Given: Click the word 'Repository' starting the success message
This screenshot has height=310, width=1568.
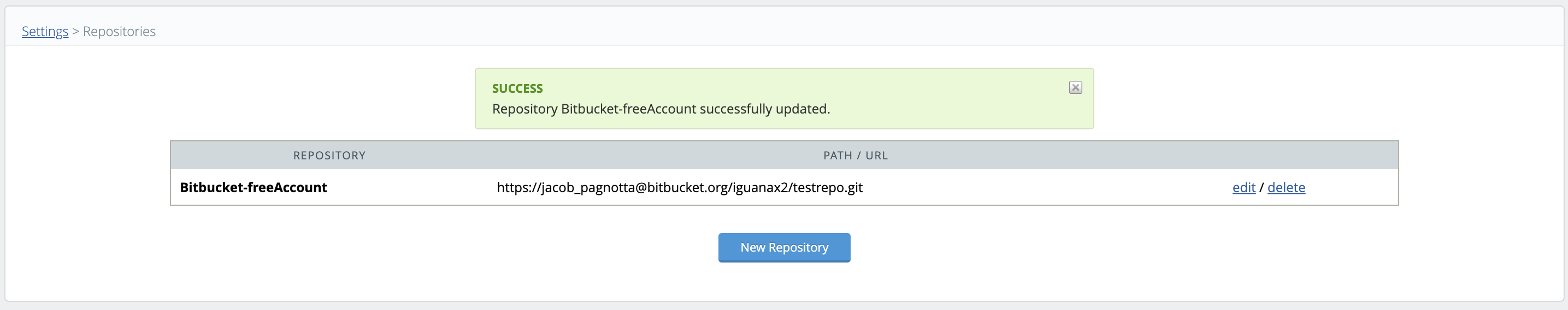Looking at the screenshot, I should (x=524, y=109).
